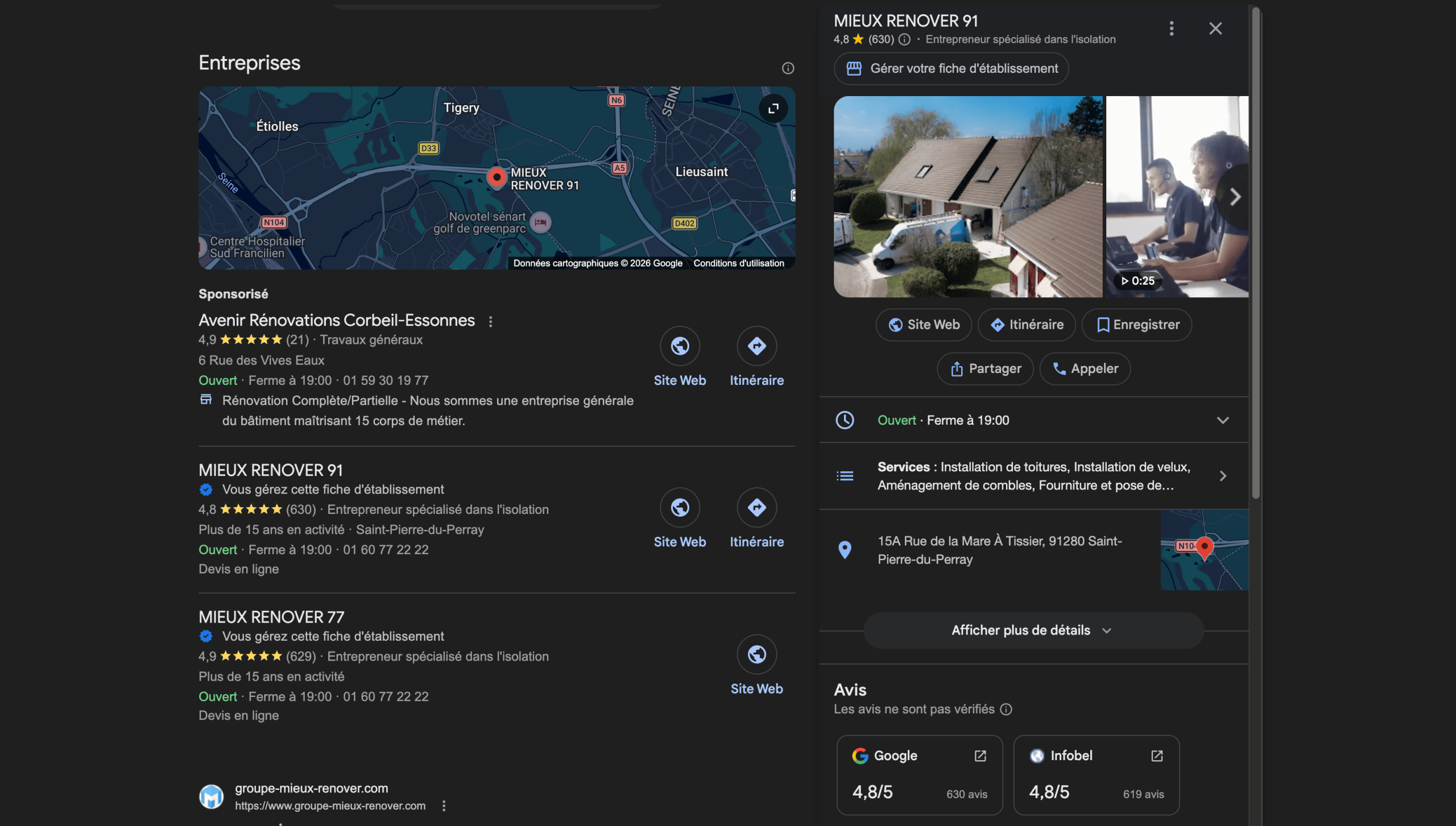Click Devis en ligne under MIEUX RENOVER 77

239,716
